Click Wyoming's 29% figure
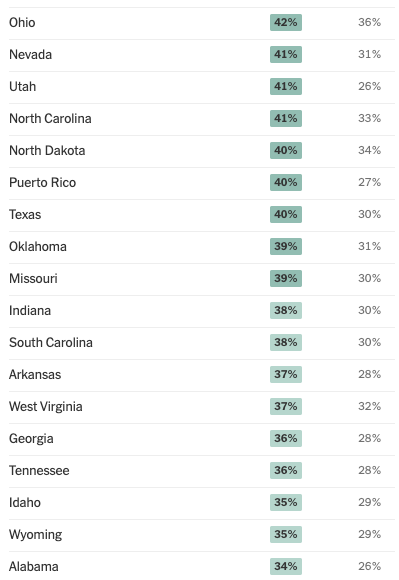This screenshot has height=580, width=399. pos(369,534)
